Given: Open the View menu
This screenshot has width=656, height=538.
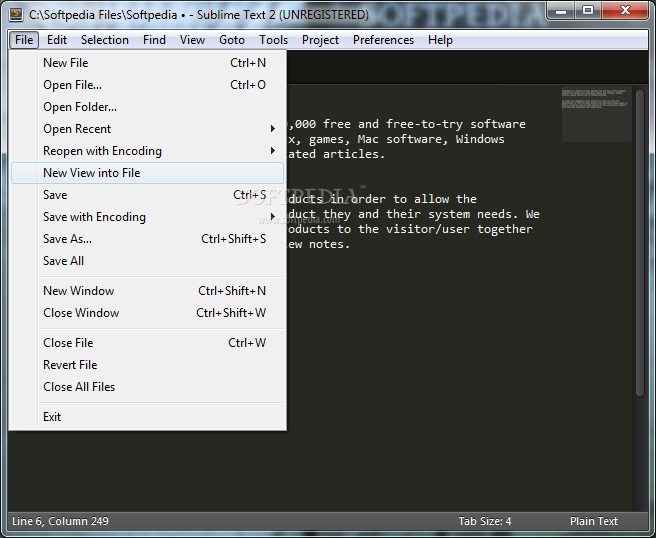Looking at the screenshot, I should [x=192, y=40].
